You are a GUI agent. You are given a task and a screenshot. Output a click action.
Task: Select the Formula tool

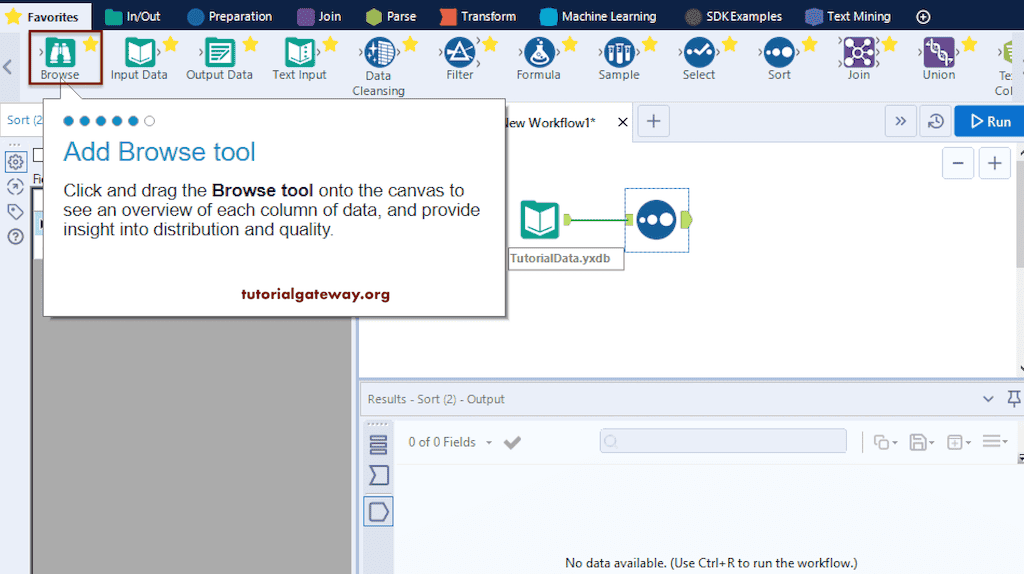click(539, 57)
